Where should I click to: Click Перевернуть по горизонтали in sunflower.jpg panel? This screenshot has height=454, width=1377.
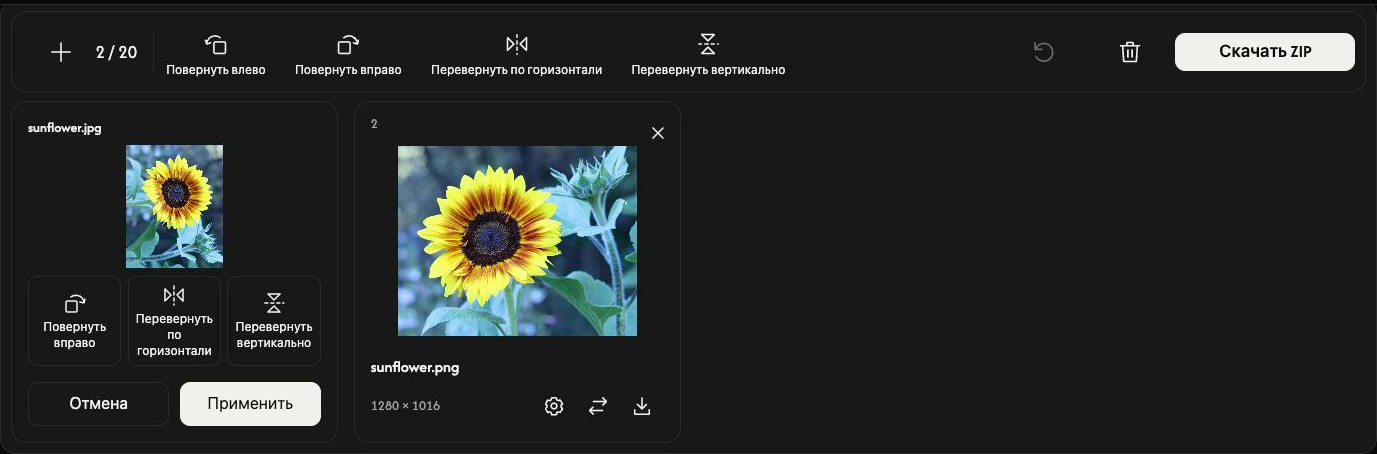(x=174, y=321)
